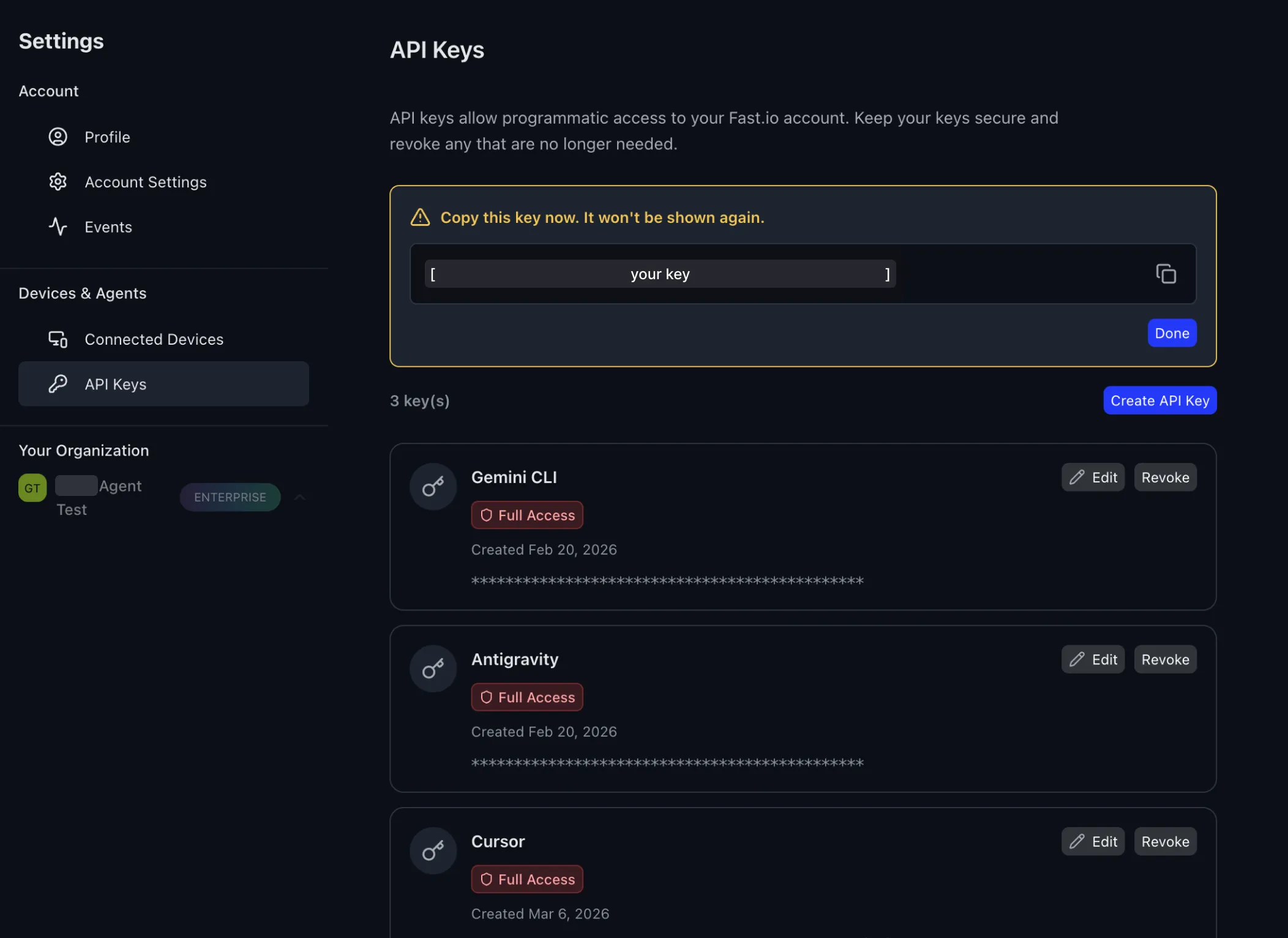This screenshot has width=1288, height=938.
Task: Click the Events activity icon
Action: point(58,227)
